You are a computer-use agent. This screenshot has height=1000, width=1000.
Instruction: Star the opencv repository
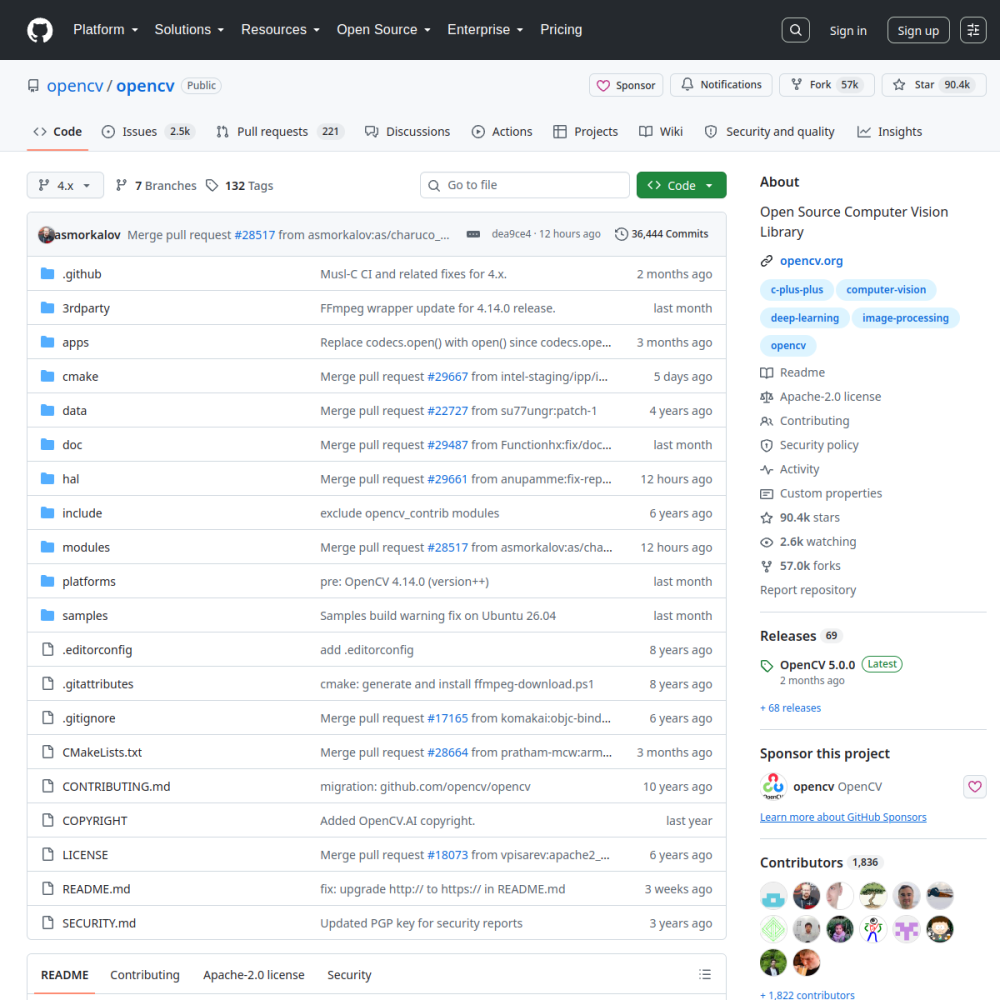934,85
